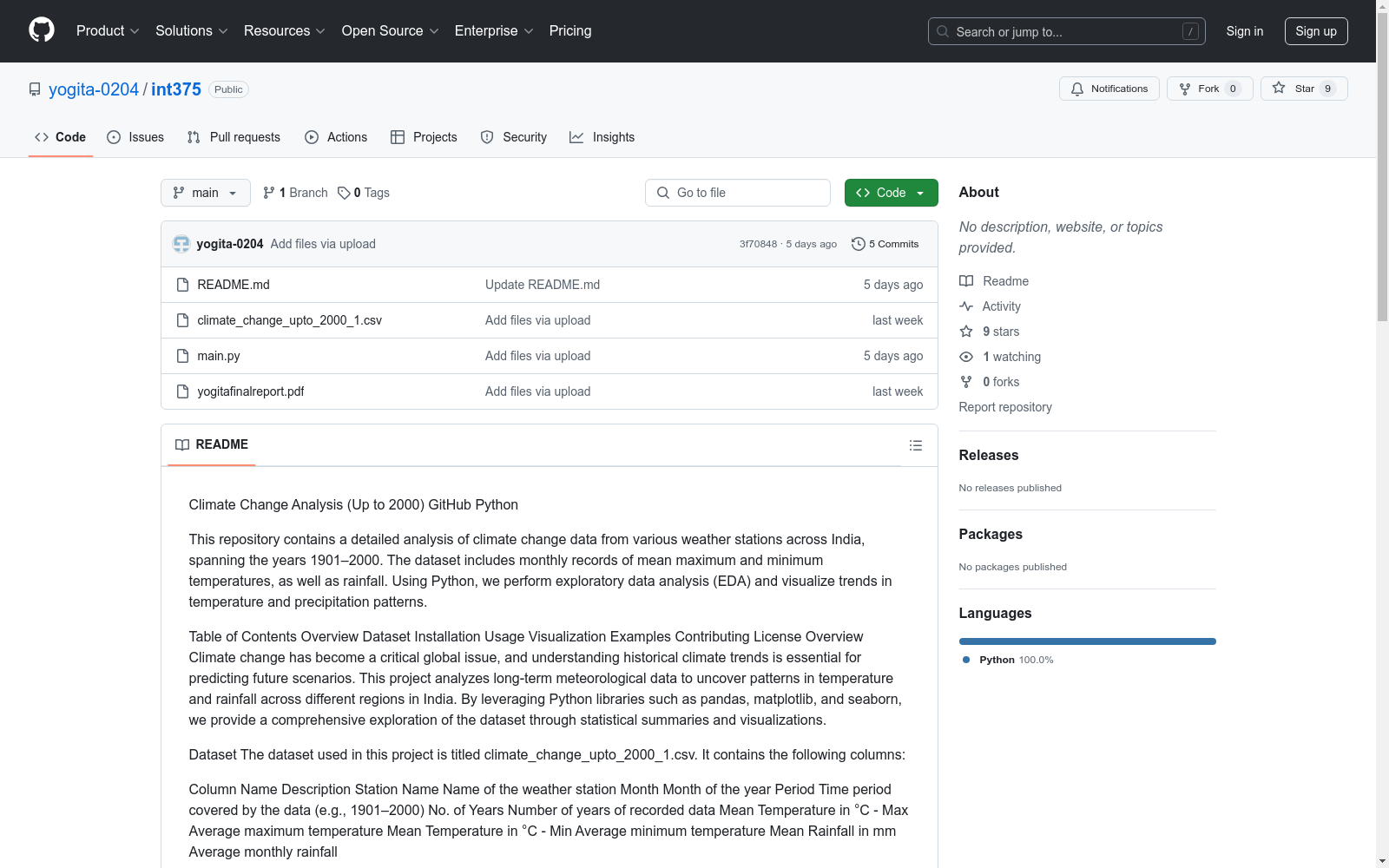The image size is (1389, 868).
Task: Click the fork icon beside 0 forks
Action: pos(966,382)
